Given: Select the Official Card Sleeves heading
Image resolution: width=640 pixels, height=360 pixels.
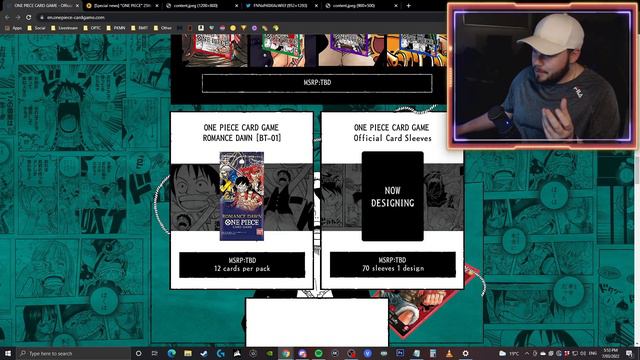Looking at the screenshot, I should coord(392,138).
